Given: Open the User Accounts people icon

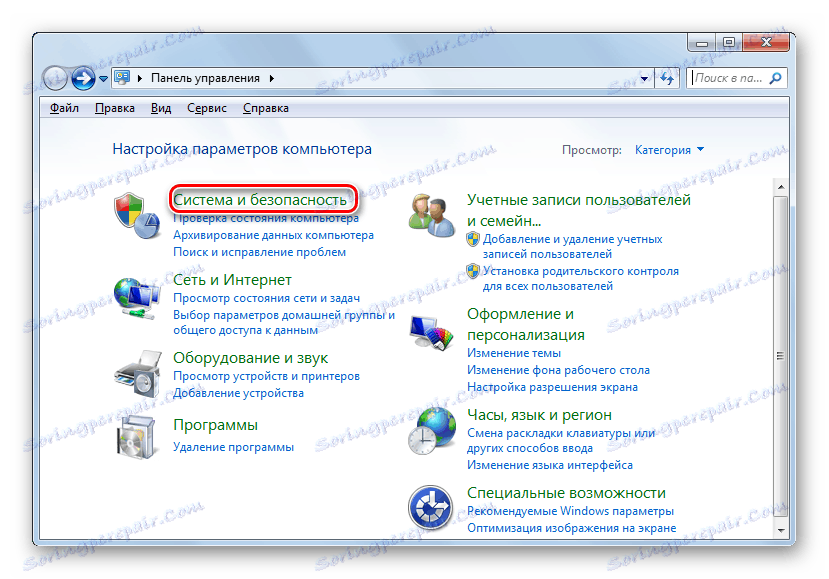Looking at the screenshot, I should 431,215.
